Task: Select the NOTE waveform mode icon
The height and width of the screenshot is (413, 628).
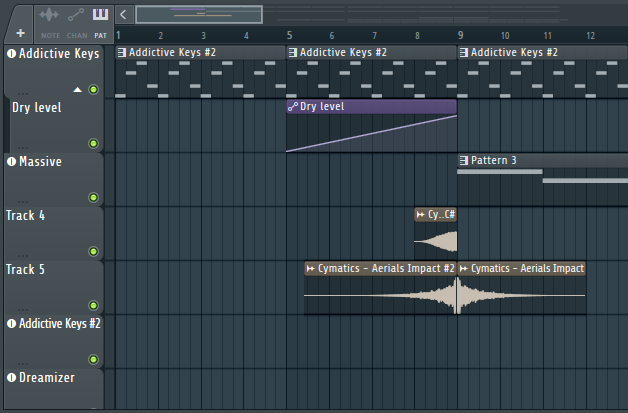Action: pos(49,15)
